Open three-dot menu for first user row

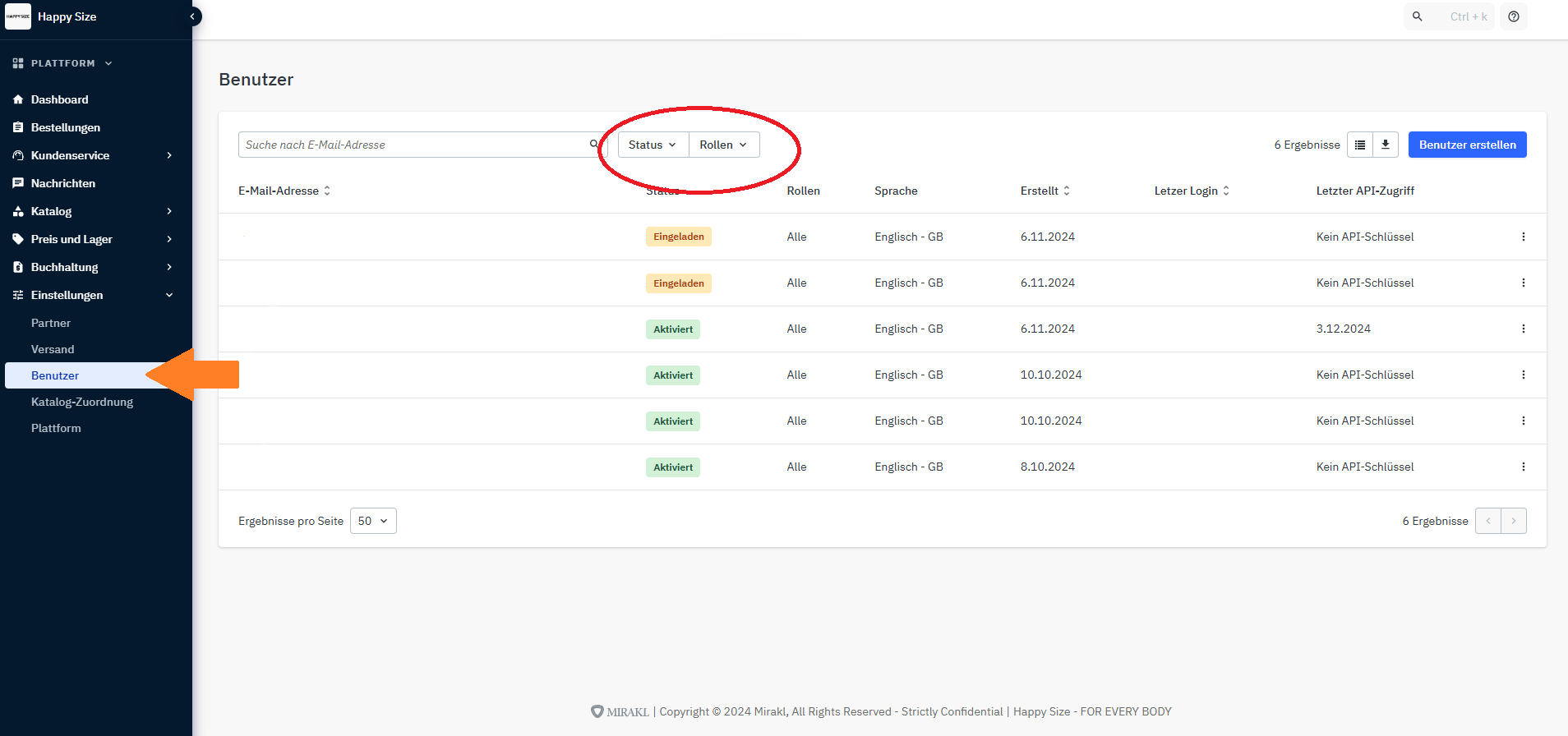coord(1523,237)
